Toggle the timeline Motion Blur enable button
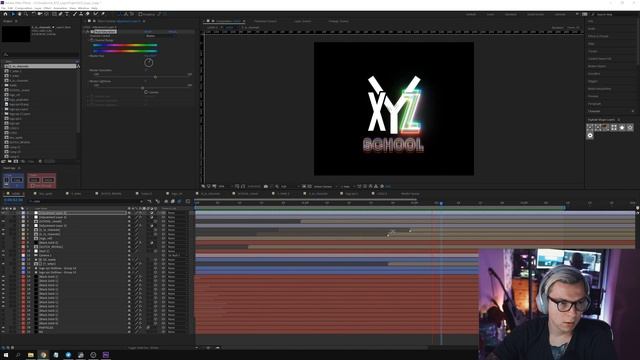This screenshot has height=360, width=640. tap(180, 201)
